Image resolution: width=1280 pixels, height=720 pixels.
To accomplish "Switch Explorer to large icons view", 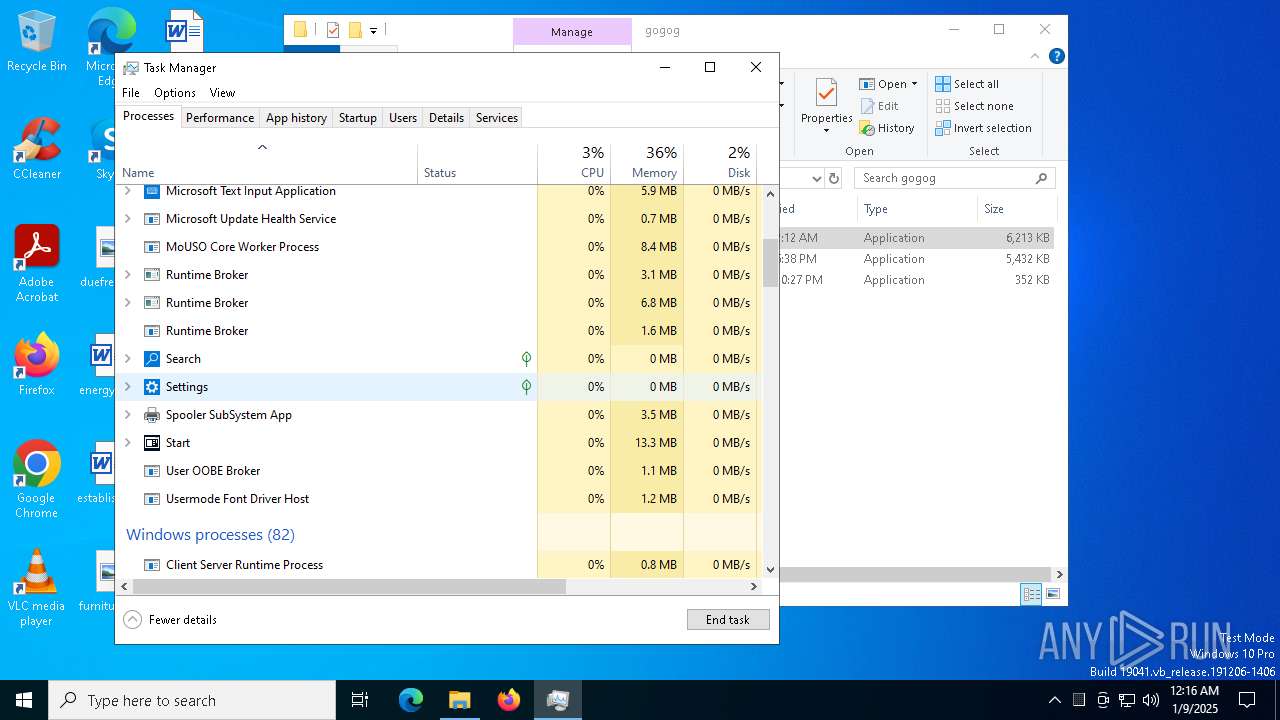I will (1053, 594).
